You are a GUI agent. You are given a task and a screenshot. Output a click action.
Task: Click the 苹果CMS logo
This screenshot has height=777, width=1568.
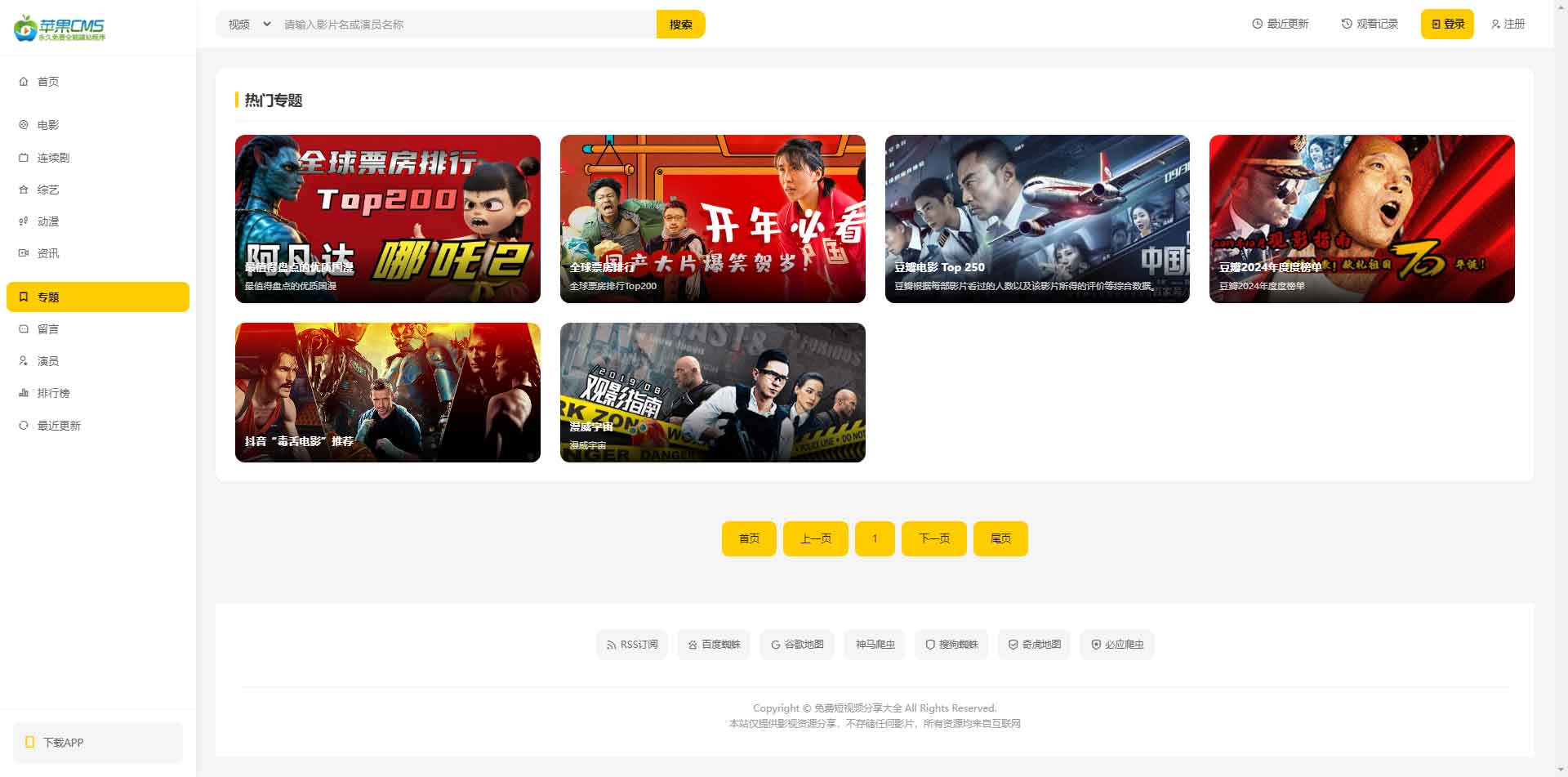[x=60, y=28]
